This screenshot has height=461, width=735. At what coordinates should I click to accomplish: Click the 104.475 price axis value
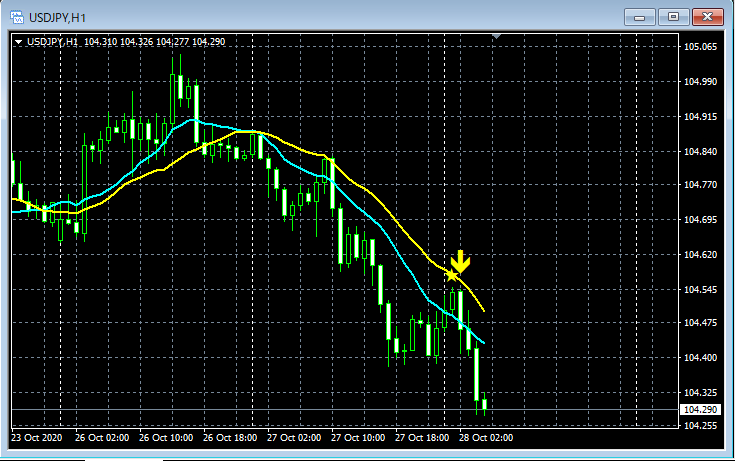tap(700, 323)
